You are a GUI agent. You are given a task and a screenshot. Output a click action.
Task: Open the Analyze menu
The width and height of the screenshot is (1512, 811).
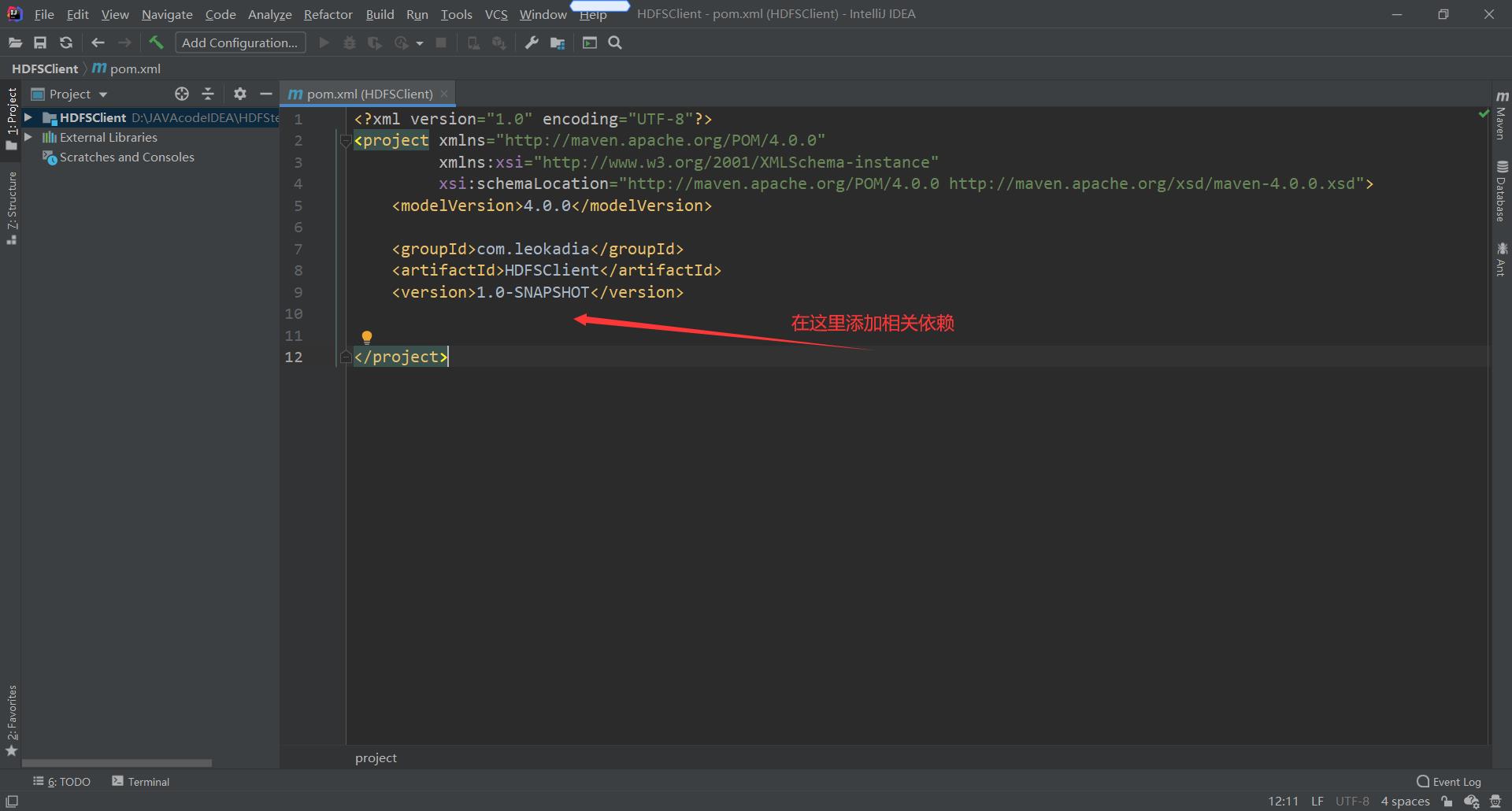click(269, 14)
